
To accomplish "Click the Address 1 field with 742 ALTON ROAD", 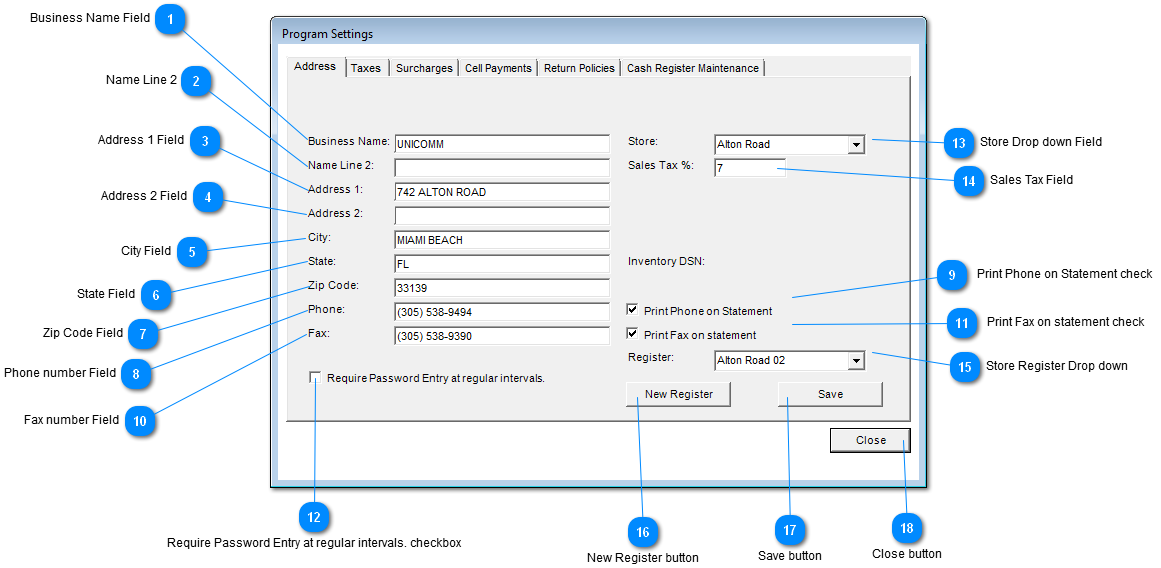I will (502, 192).
